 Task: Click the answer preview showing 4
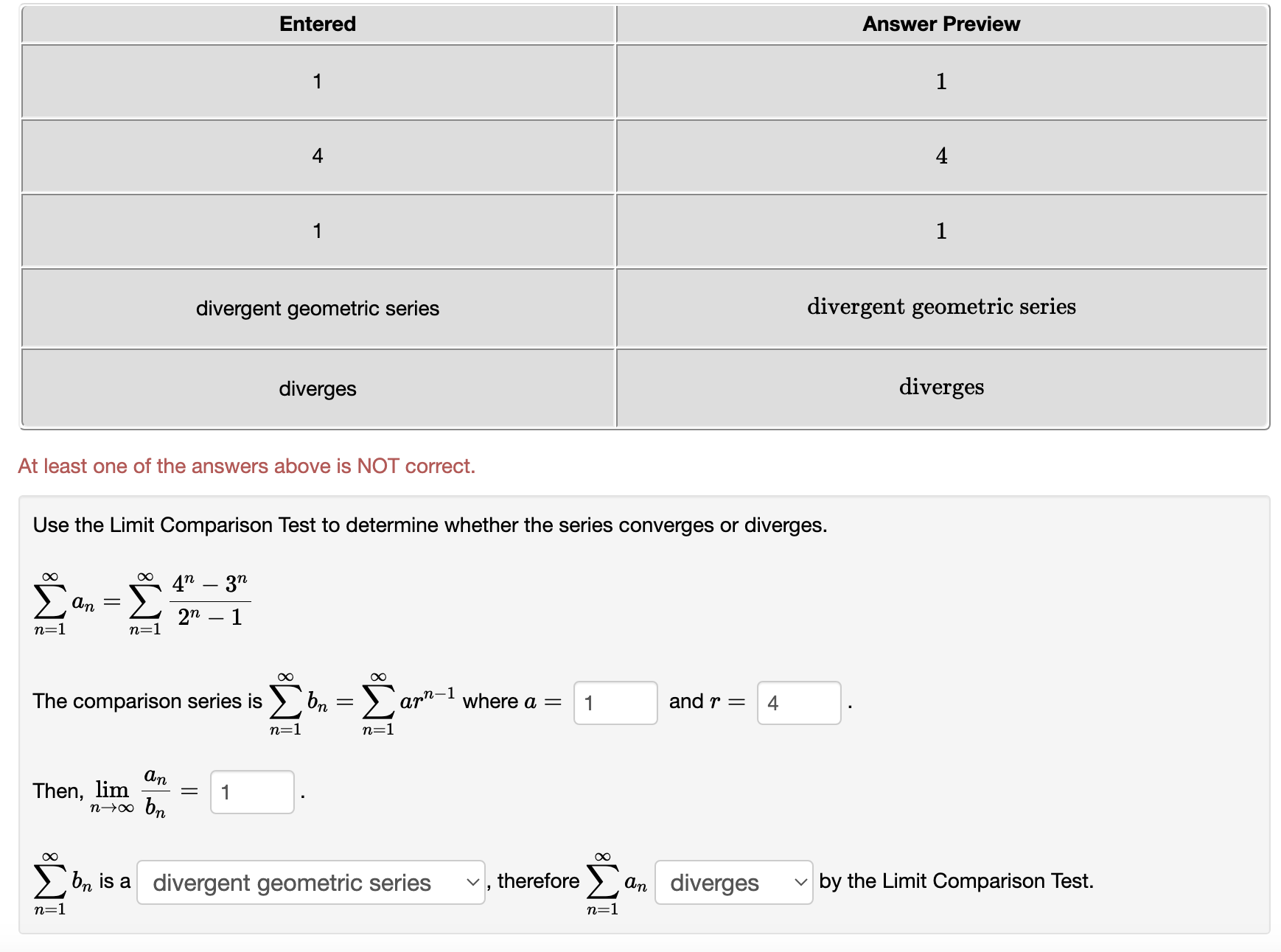pyautogui.click(x=941, y=155)
